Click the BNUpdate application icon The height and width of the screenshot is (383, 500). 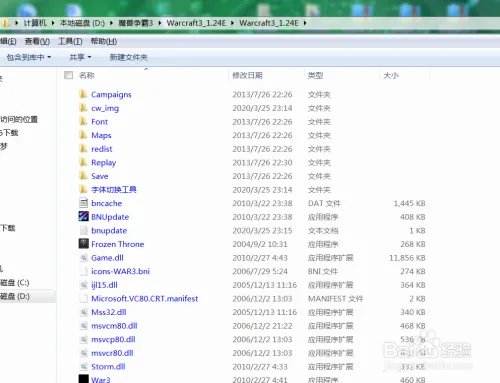83,217
